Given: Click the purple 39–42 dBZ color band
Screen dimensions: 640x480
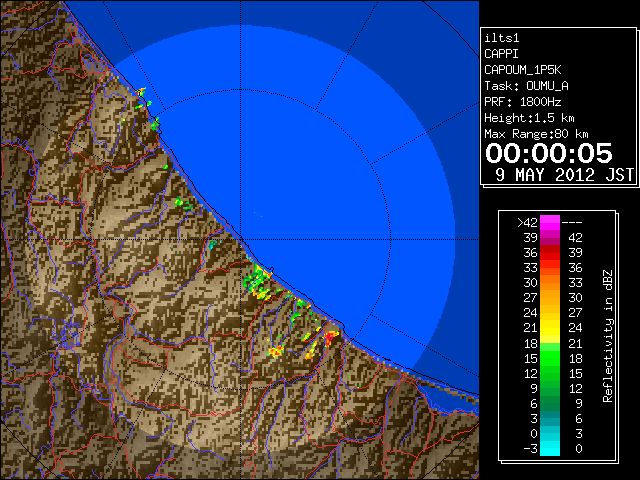Looking at the screenshot, I should (x=550, y=238).
